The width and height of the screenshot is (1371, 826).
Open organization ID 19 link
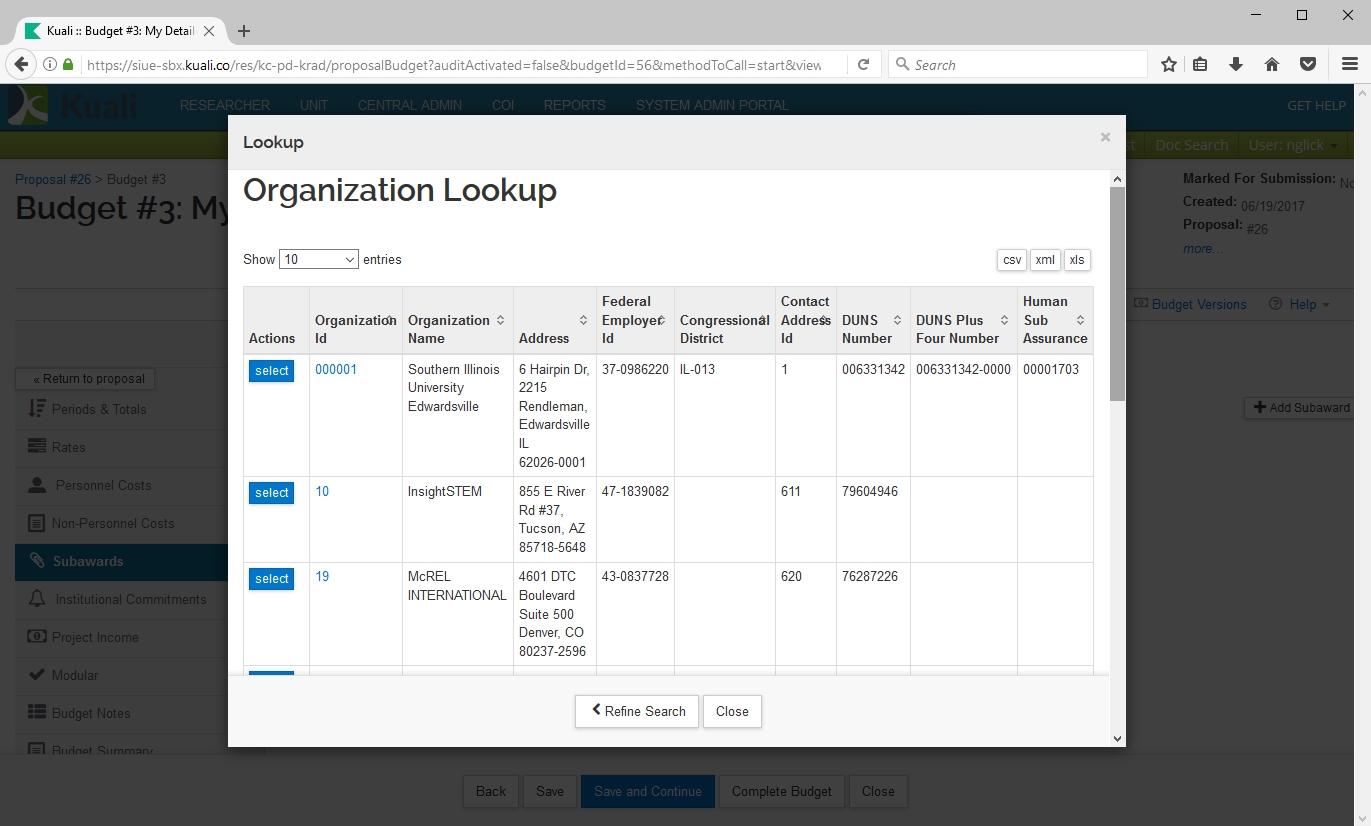click(322, 577)
